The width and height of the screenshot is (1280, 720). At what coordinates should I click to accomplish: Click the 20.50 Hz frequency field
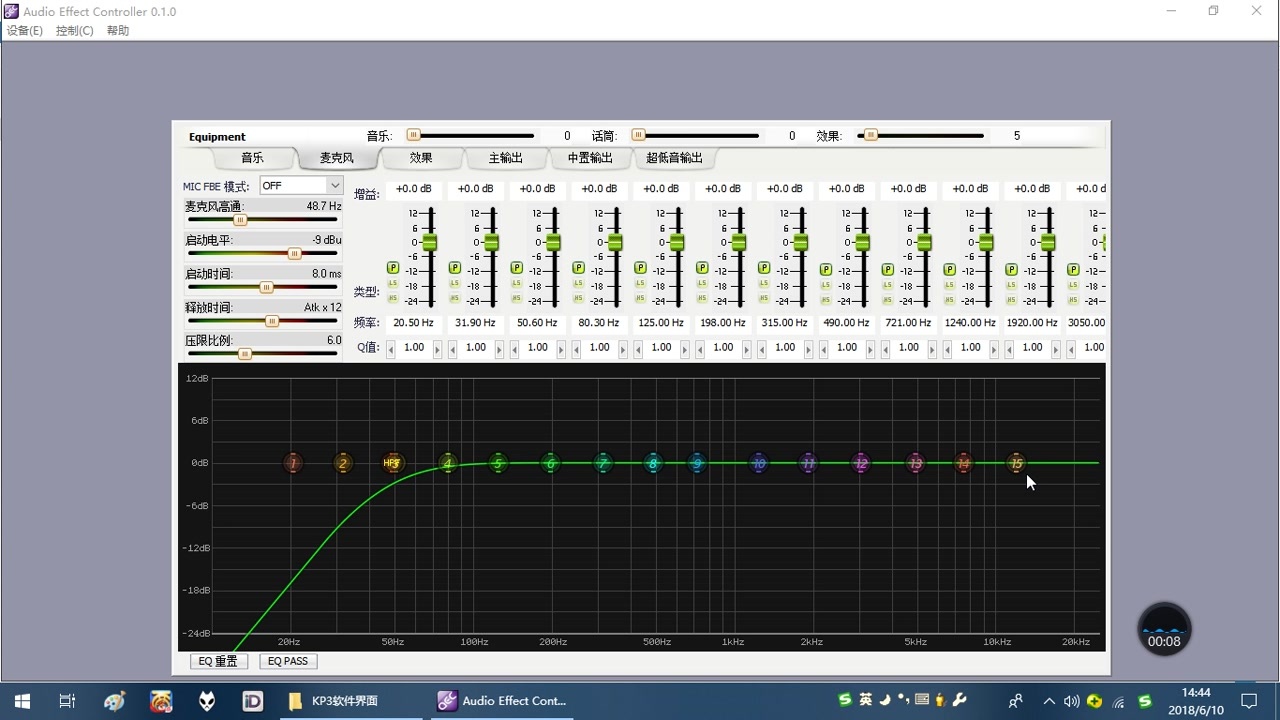(414, 323)
